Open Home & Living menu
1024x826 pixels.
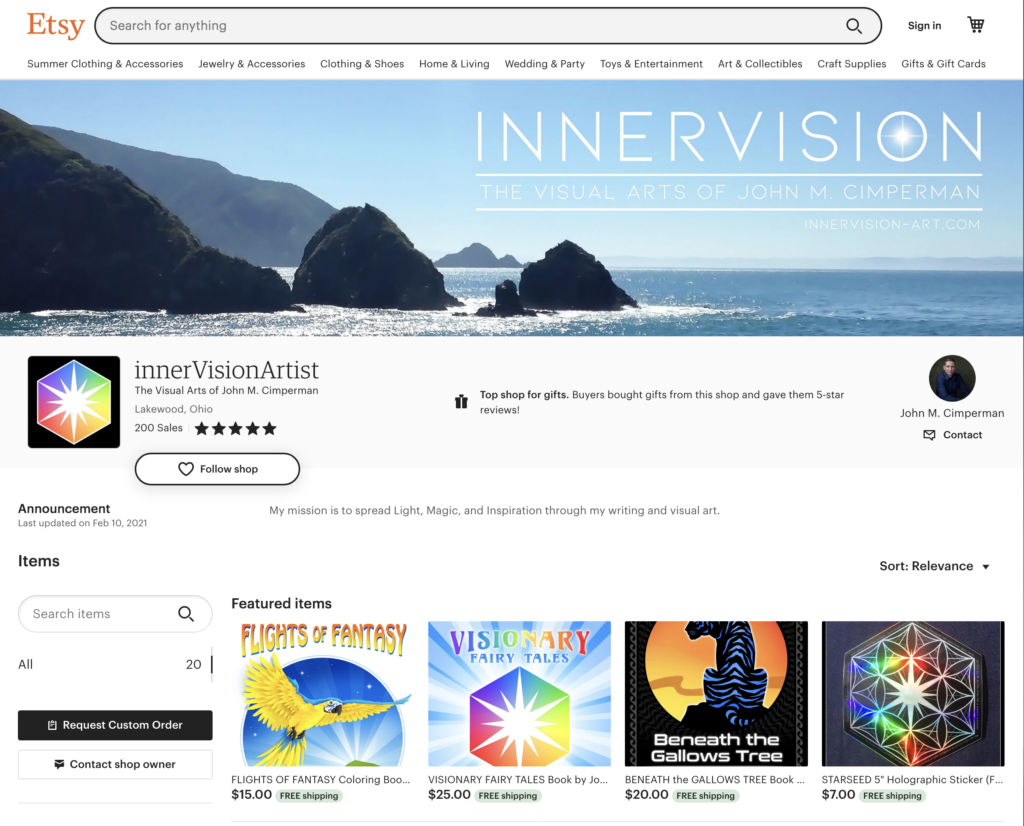click(x=454, y=64)
